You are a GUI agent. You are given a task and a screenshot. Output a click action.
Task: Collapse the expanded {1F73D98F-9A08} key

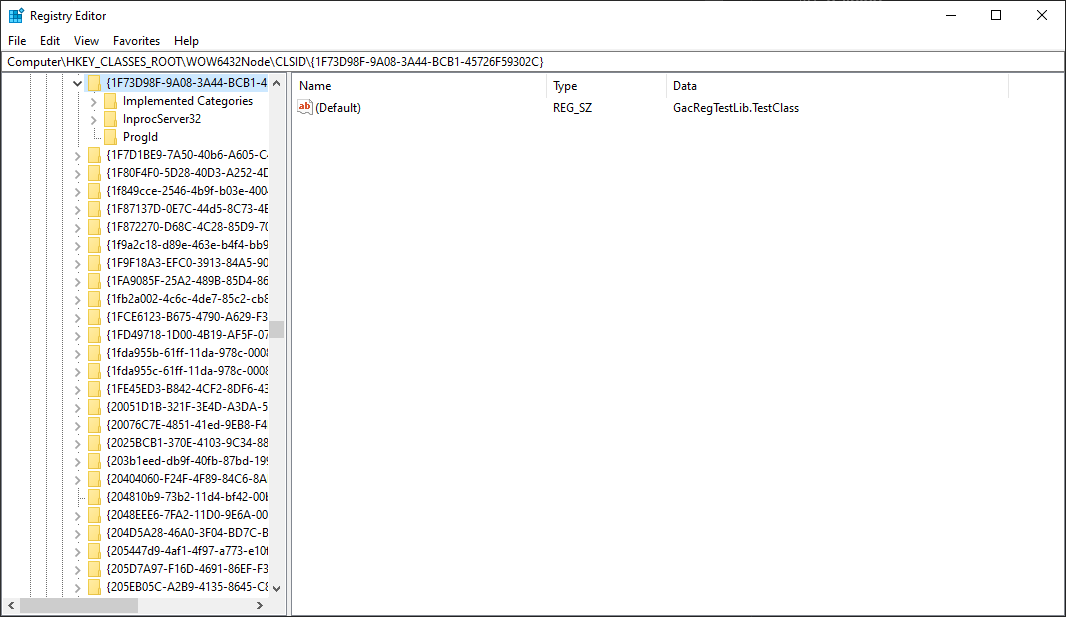pos(78,84)
